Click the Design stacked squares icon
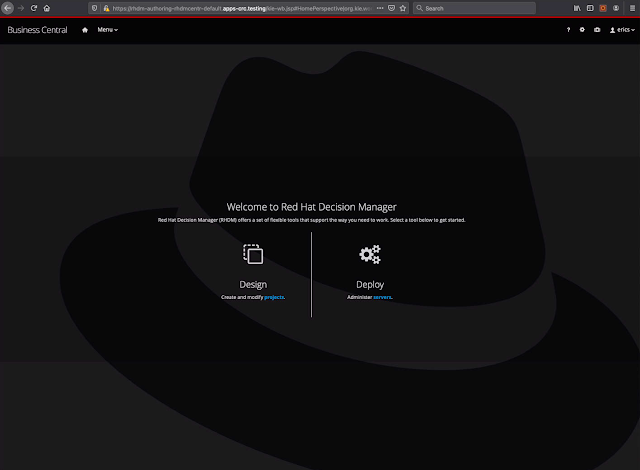Image resolution: width=640 pixels, height=470 pixels. coord(253,254)
